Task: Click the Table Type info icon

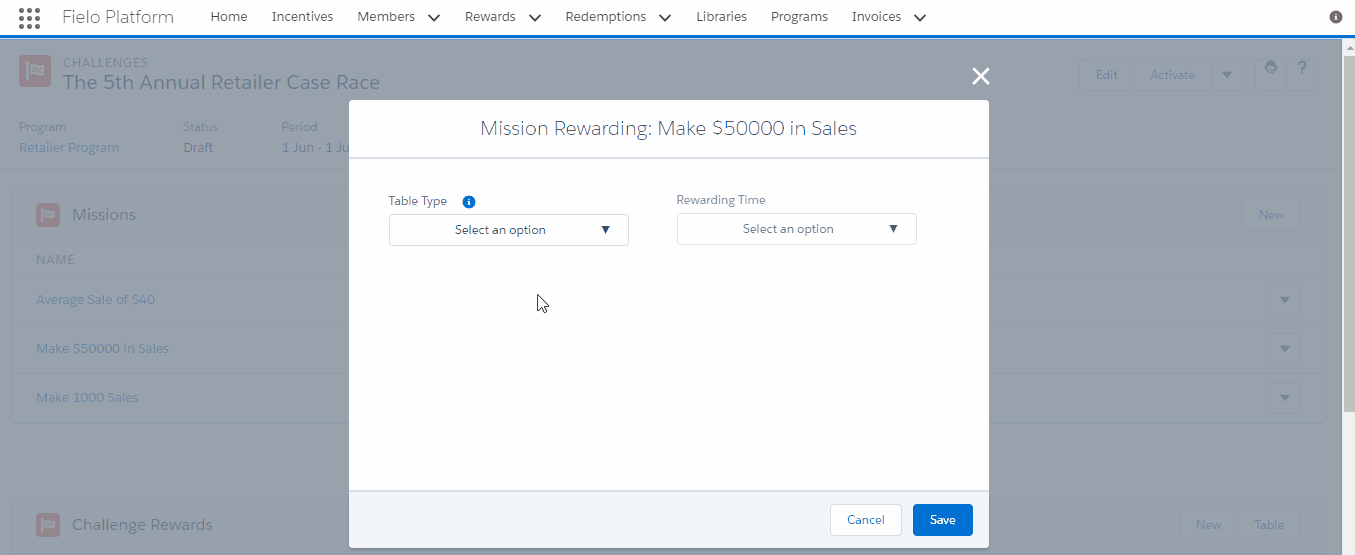Action: (469, 201)
